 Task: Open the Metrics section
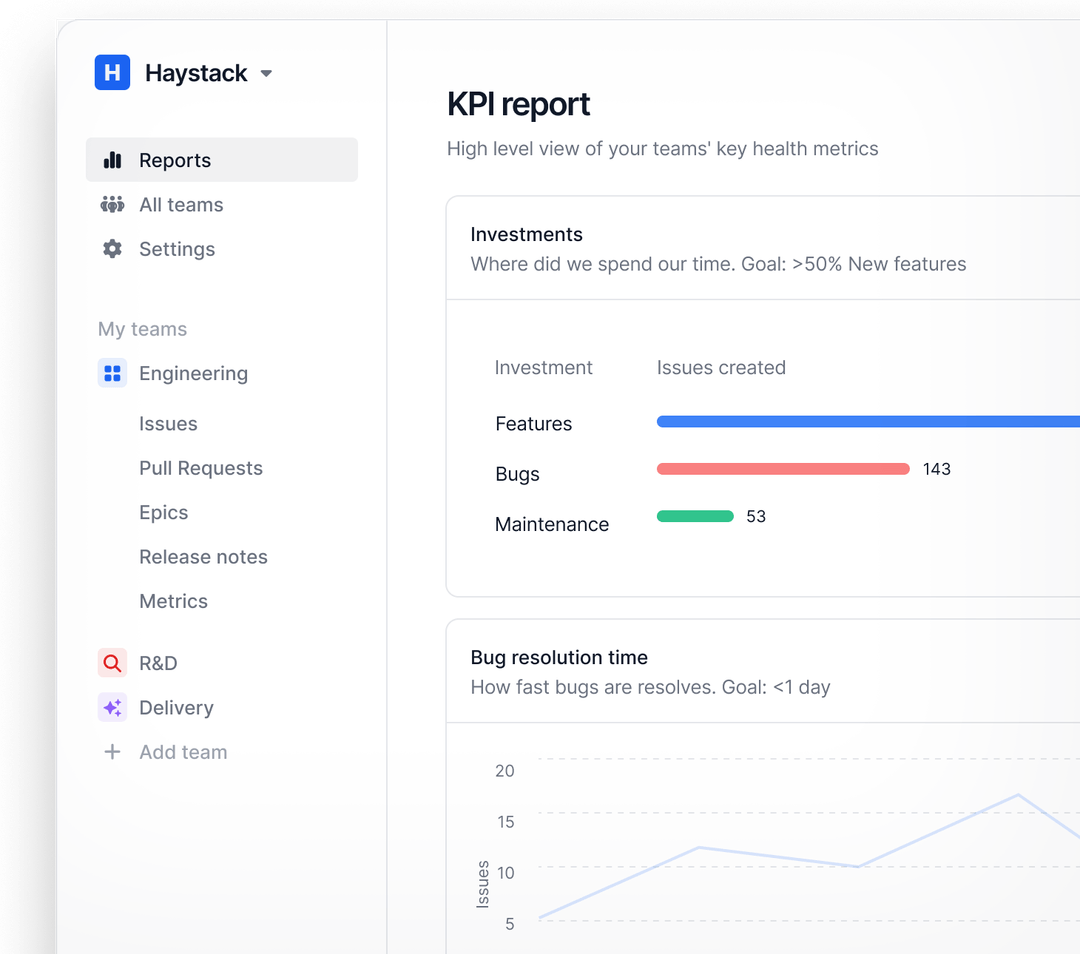pos(173,601)
